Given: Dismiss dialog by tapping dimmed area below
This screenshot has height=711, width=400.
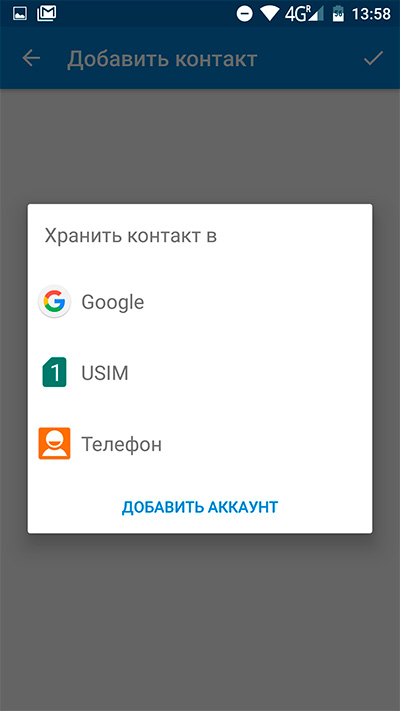Looking at the screenshot, I should coord(200,621).
